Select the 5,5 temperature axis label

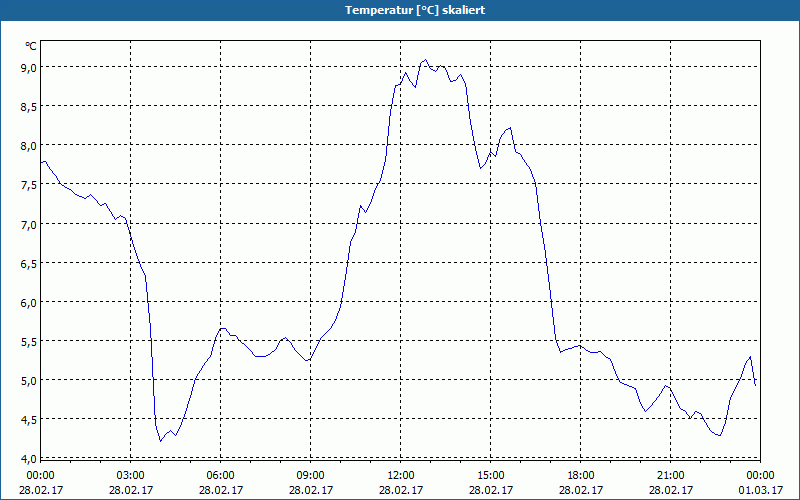click(28, 342)
